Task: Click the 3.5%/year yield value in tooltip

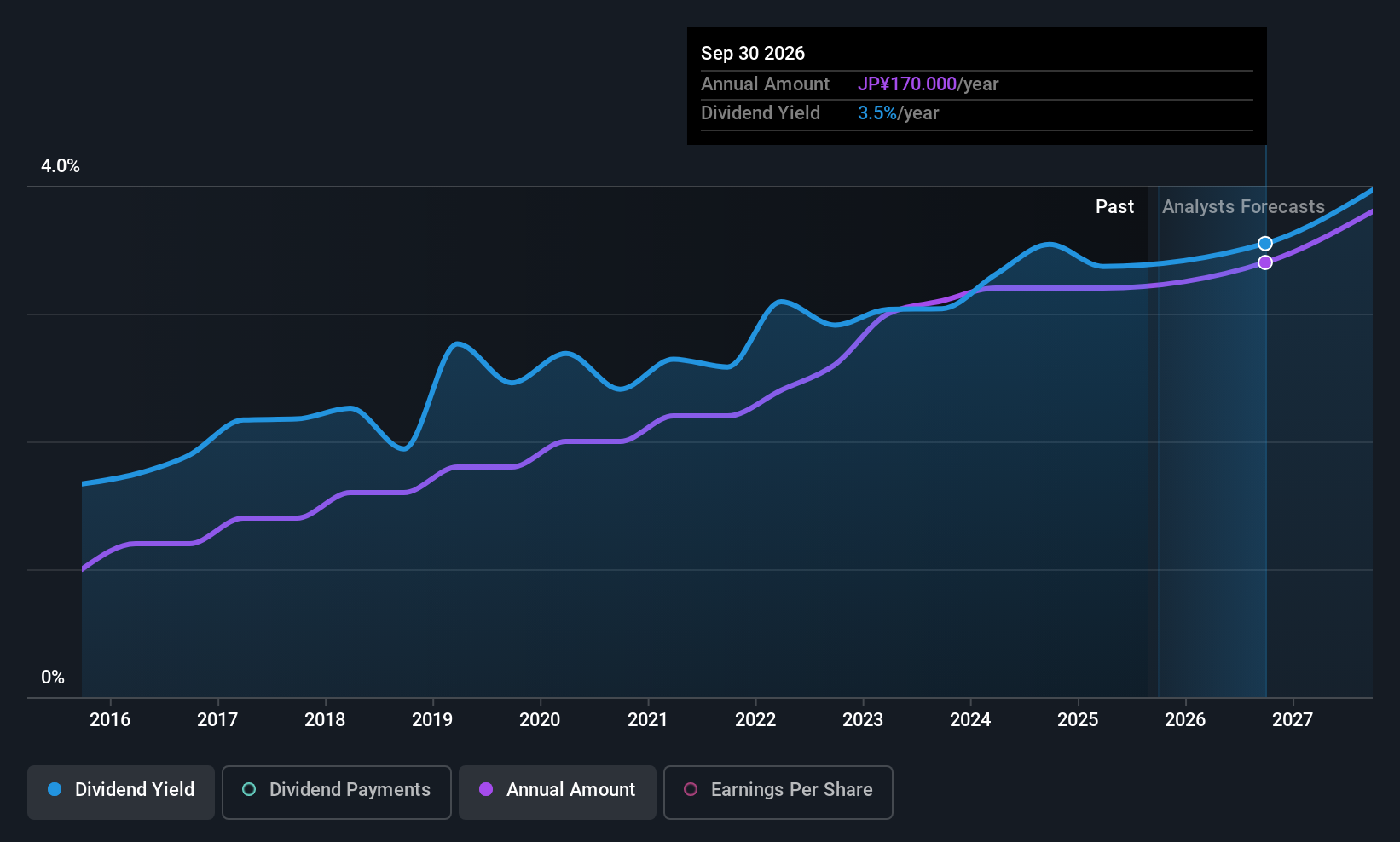Action: pos(898,113)
